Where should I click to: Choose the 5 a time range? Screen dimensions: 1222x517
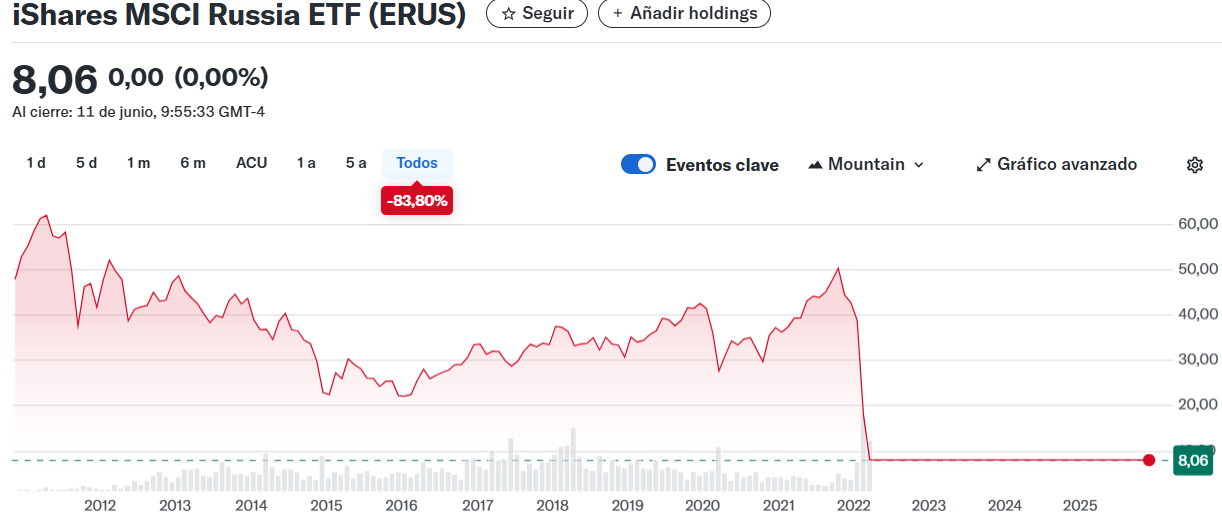(x=356, y=163)
